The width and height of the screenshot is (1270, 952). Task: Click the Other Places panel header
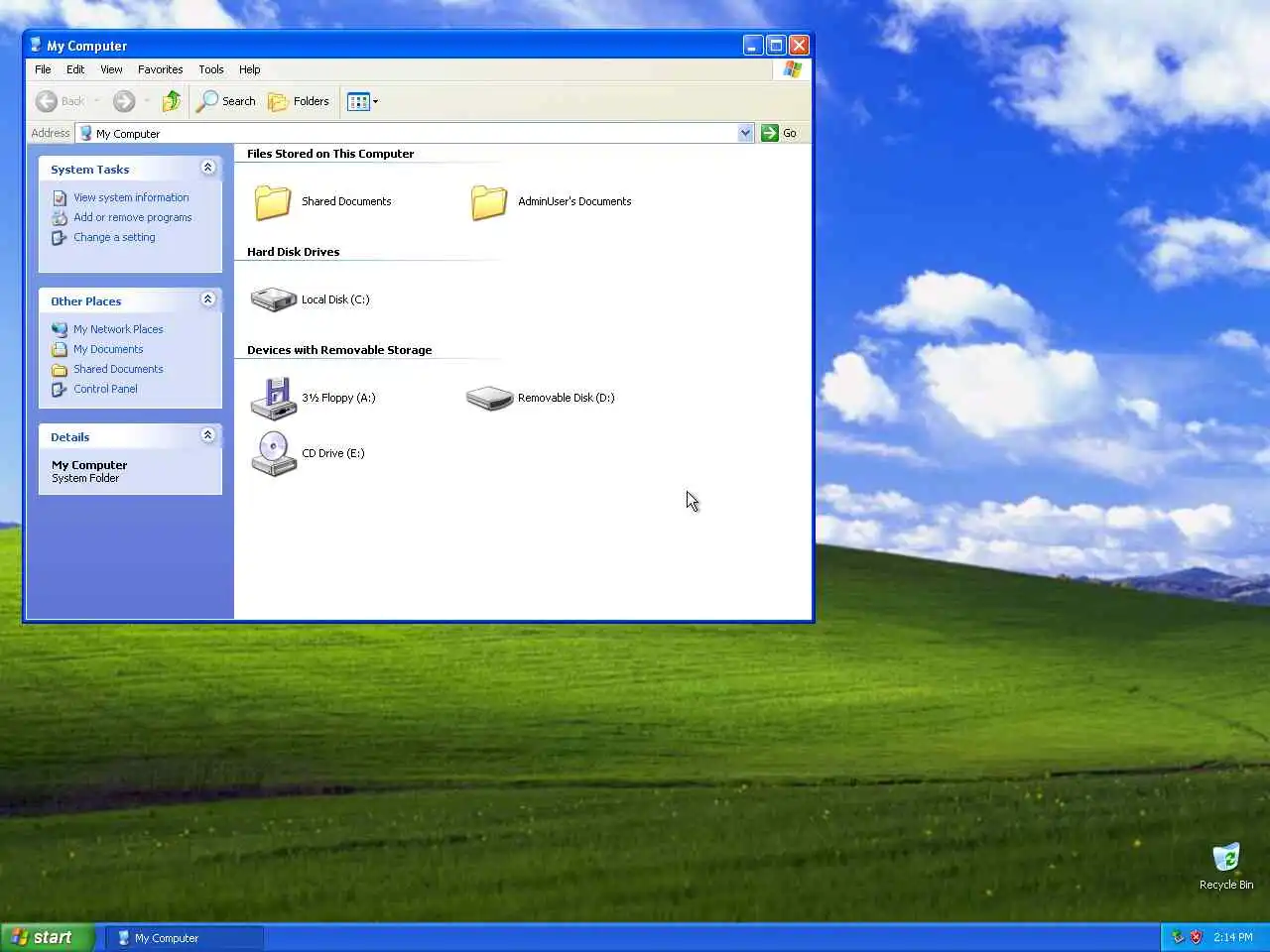click(x=130, y=300)
